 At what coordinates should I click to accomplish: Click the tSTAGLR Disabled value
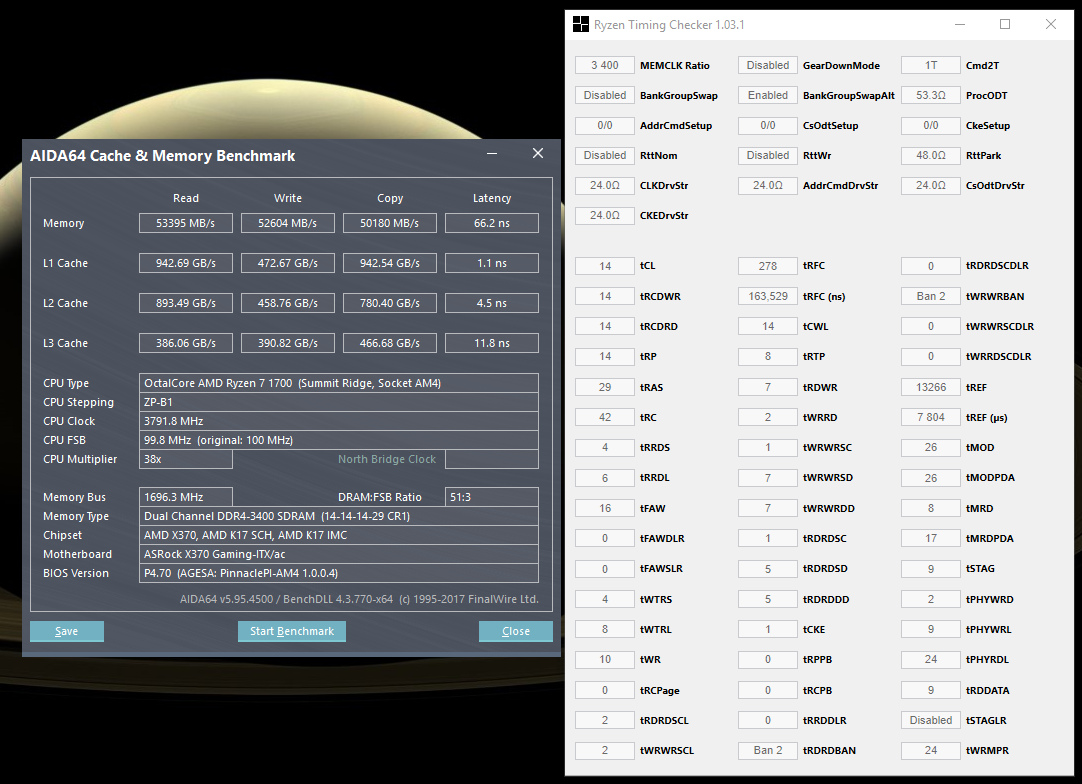tap(931, 720)
